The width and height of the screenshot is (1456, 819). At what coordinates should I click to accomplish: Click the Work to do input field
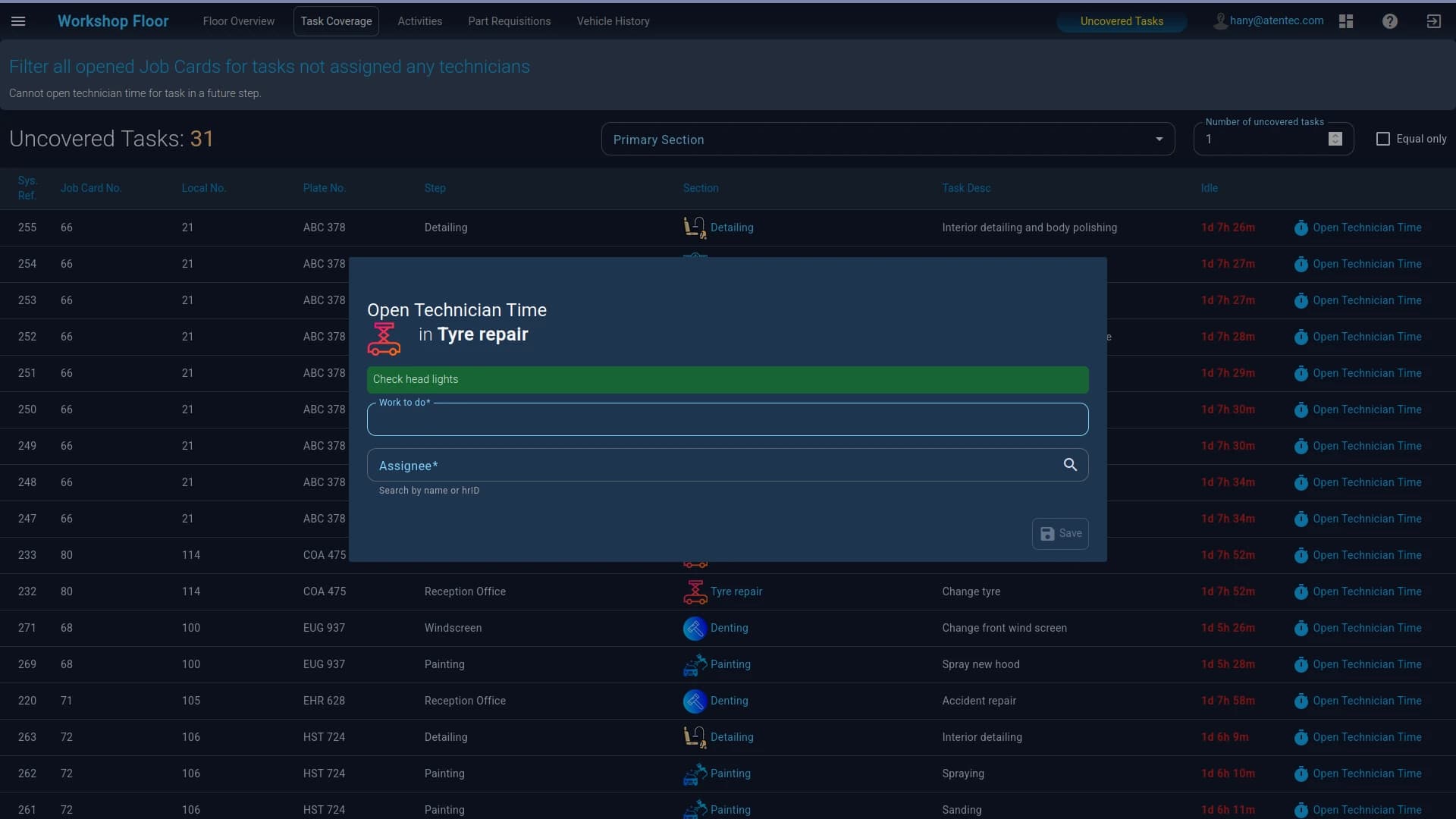pos(728,419)
